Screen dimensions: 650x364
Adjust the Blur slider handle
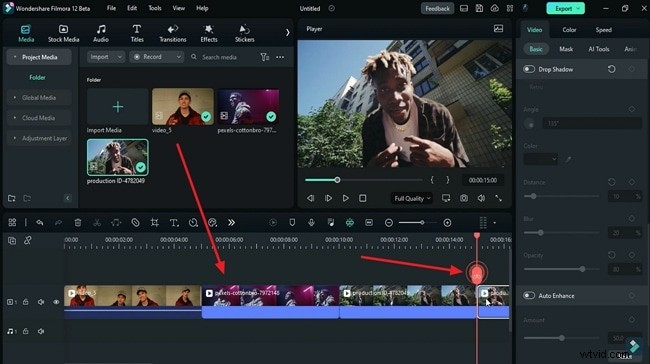pos(541,233)
